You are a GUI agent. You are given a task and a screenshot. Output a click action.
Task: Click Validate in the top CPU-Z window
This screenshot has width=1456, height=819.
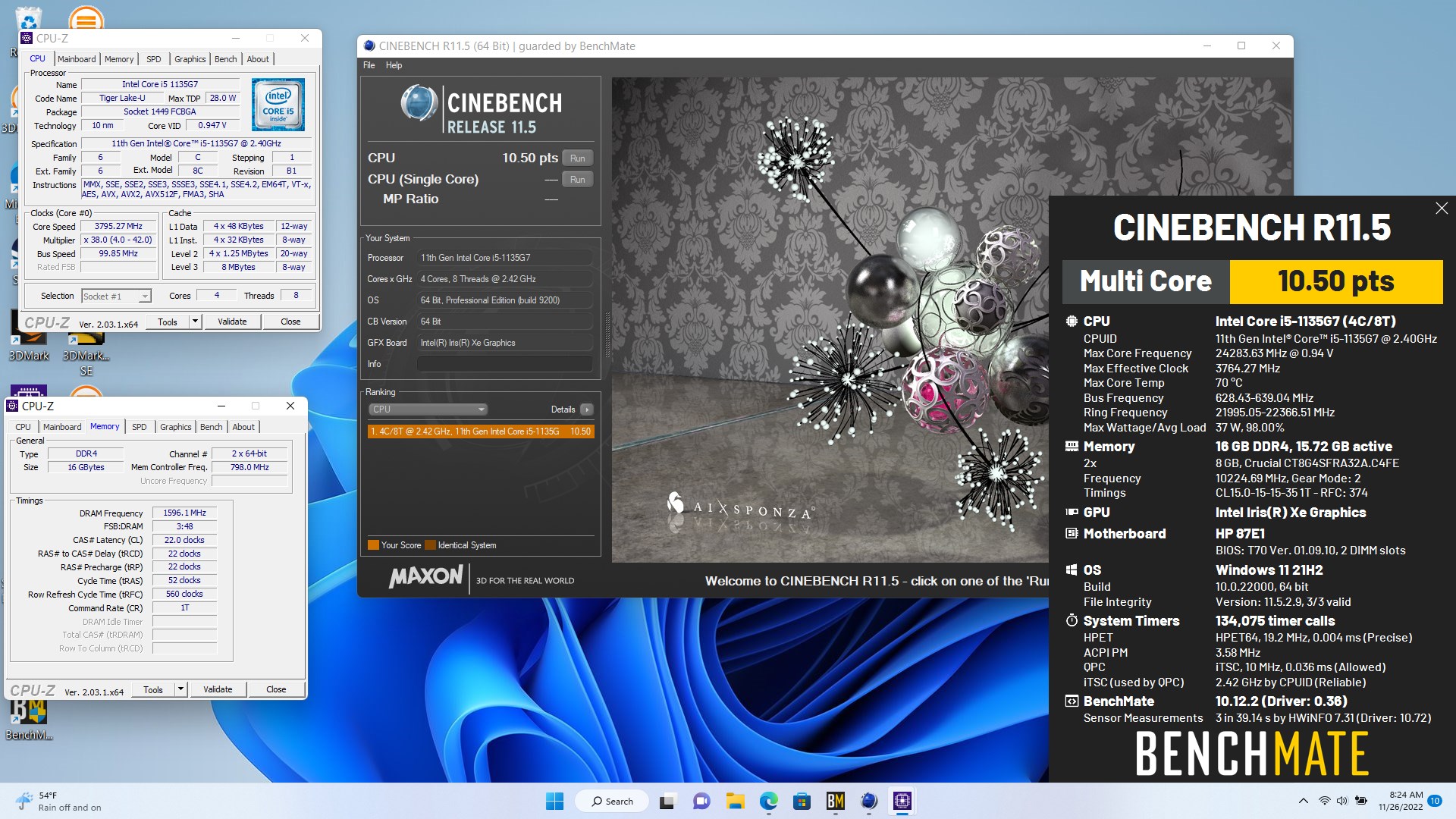click(232, 322)
